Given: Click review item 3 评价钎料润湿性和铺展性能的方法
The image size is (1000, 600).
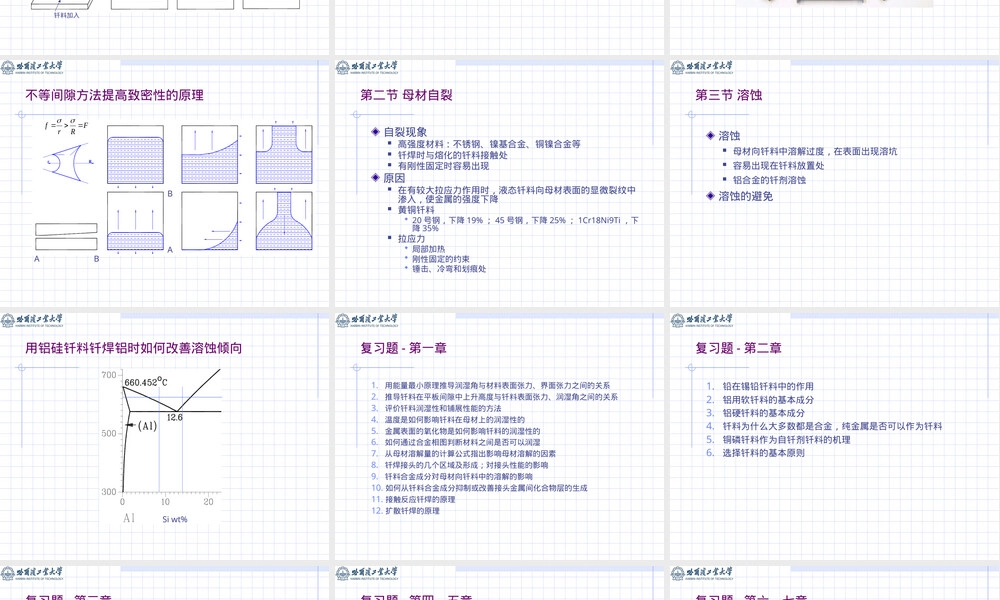Looking at the screenshot, I should point(443,408).
